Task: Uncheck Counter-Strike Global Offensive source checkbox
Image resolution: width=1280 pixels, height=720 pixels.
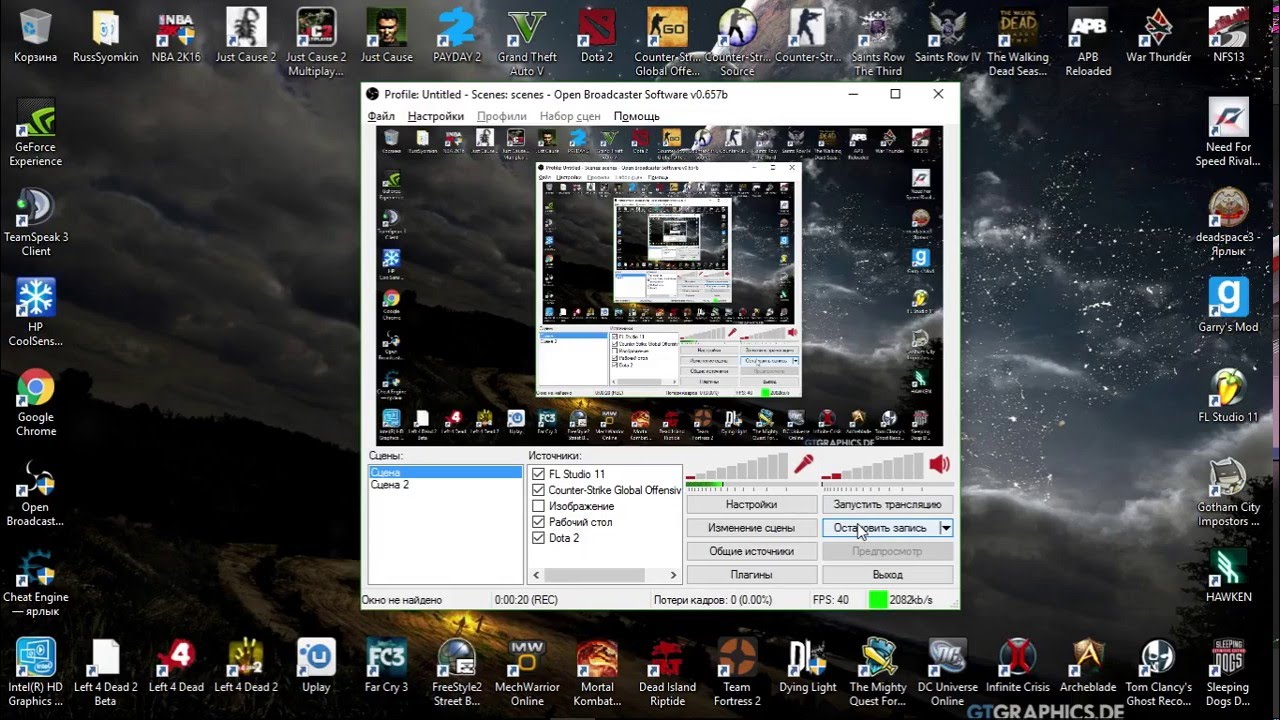Action: click(539, 490)
